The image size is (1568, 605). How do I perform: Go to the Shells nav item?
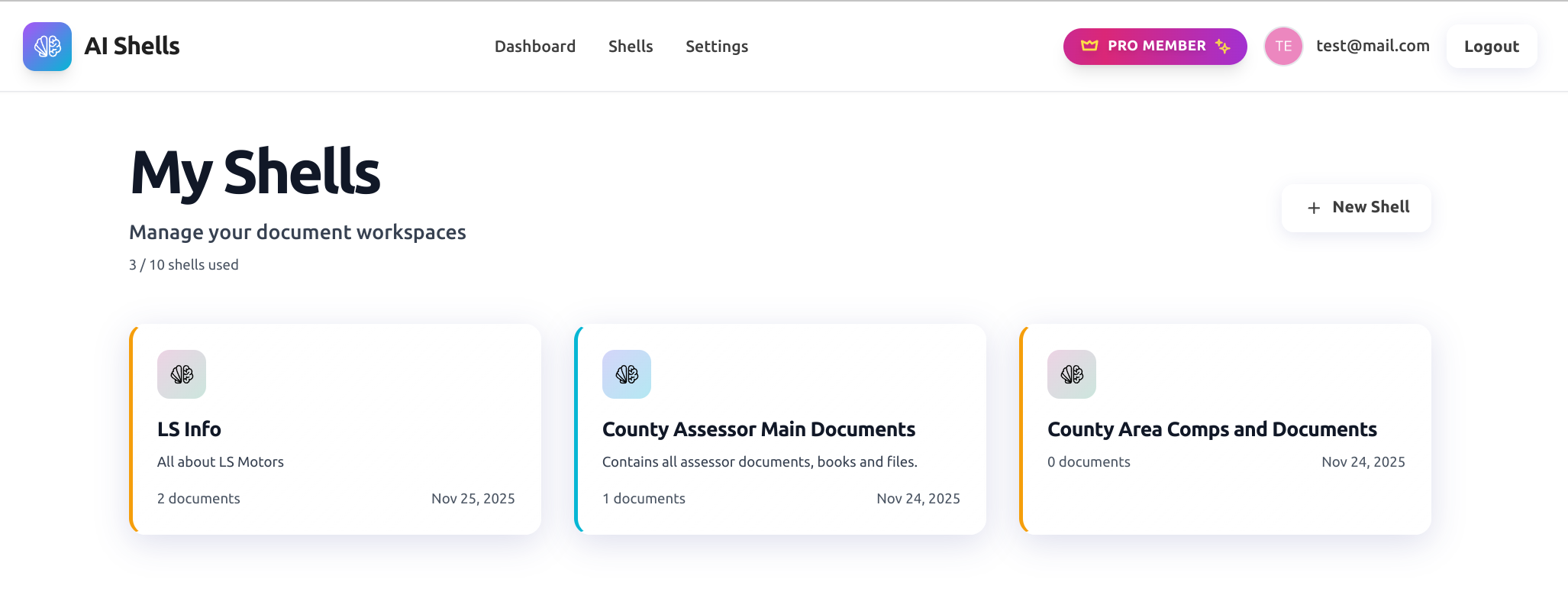[631, 47]
